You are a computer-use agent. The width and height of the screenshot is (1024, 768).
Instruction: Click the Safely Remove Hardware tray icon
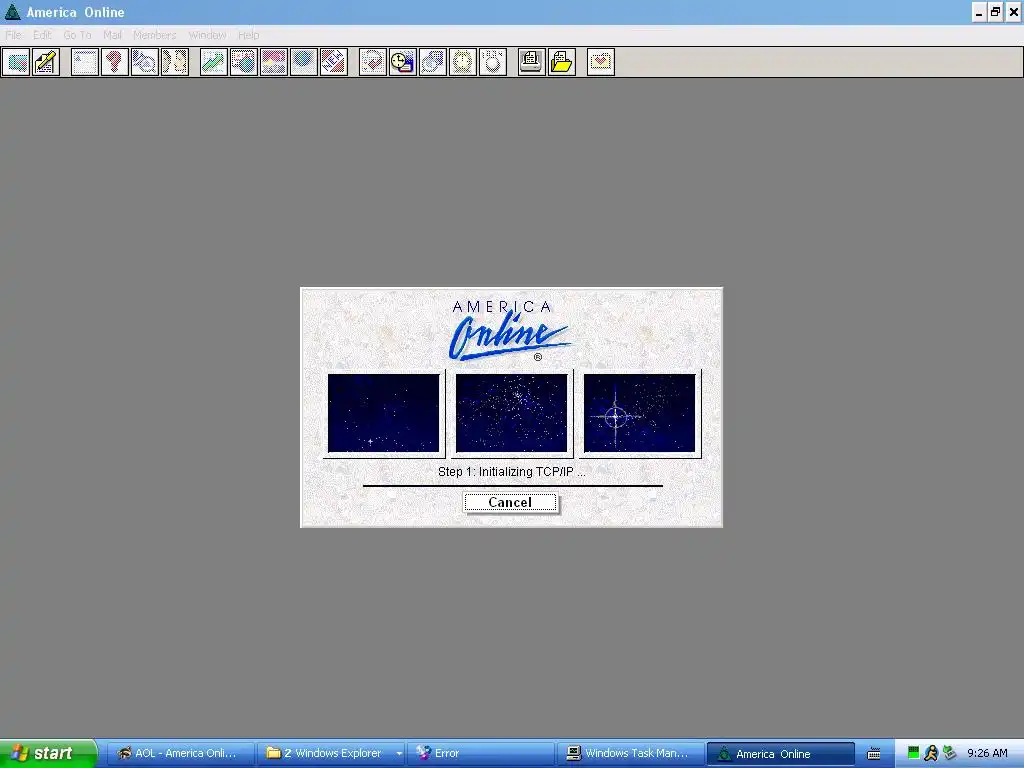pos(950,753)
